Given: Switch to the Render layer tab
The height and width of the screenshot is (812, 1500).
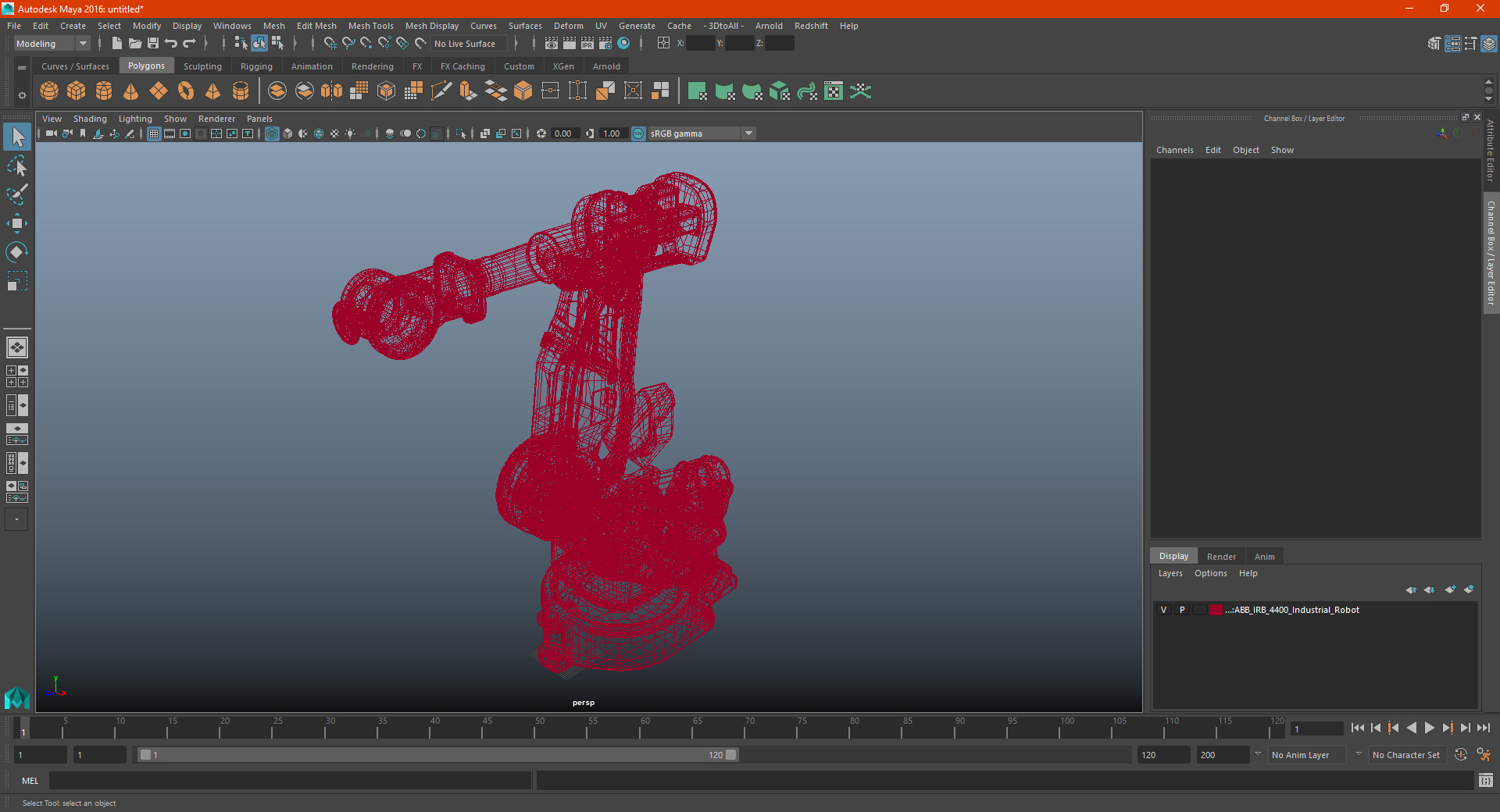Looking at the screenshot, I should click(1221, 557).
